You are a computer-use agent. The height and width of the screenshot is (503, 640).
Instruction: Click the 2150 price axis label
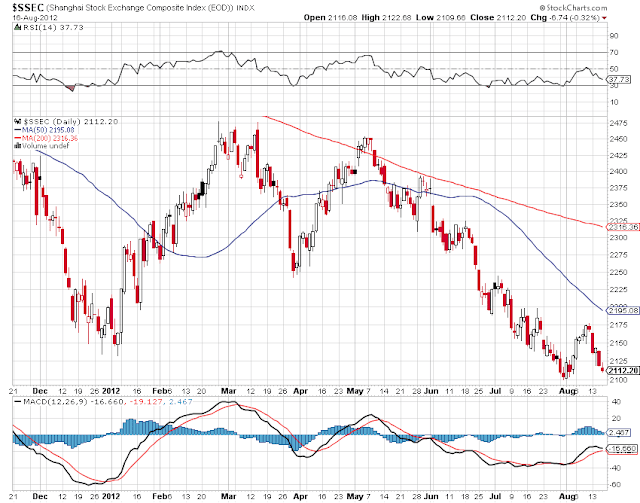618,343
